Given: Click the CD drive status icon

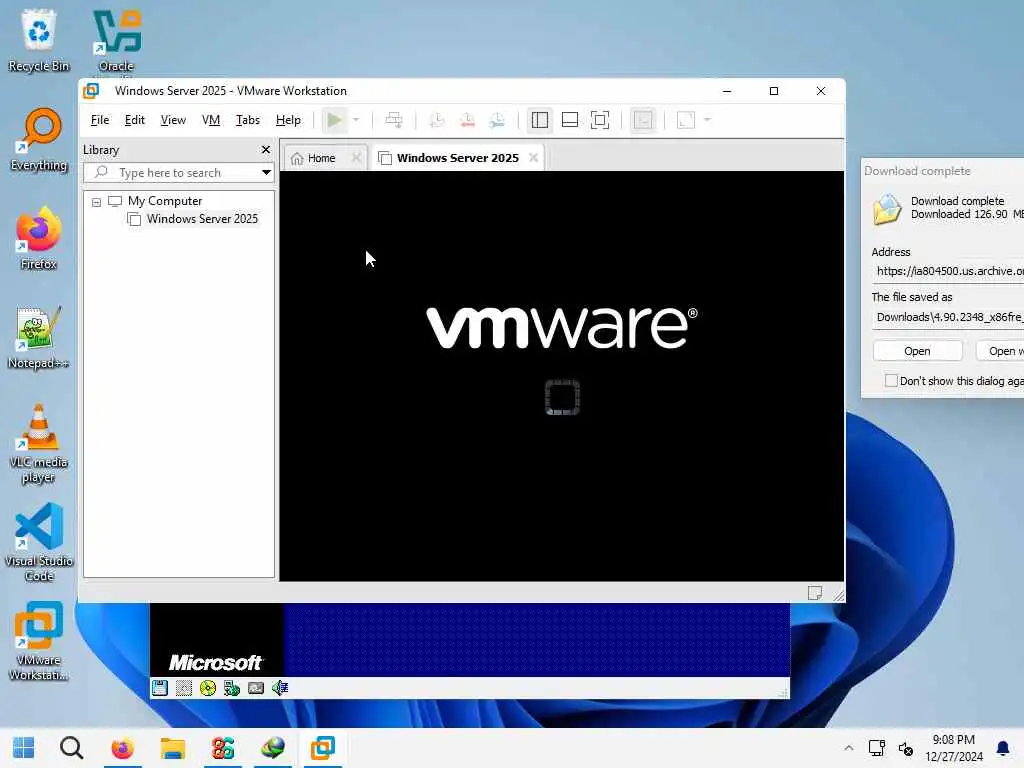Looking at the screenshot, I should point(208,688).
